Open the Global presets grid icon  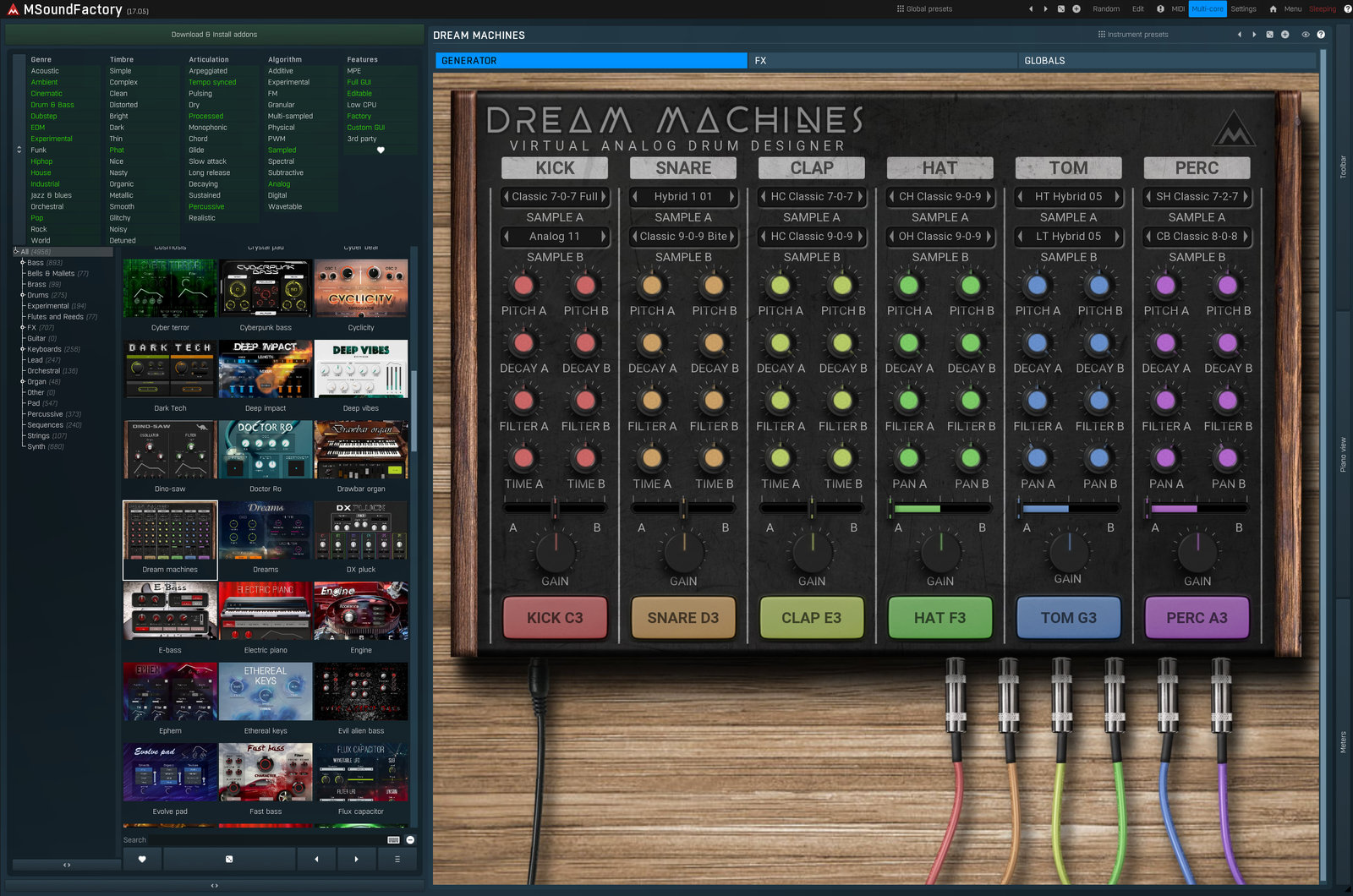coord(901,8)
